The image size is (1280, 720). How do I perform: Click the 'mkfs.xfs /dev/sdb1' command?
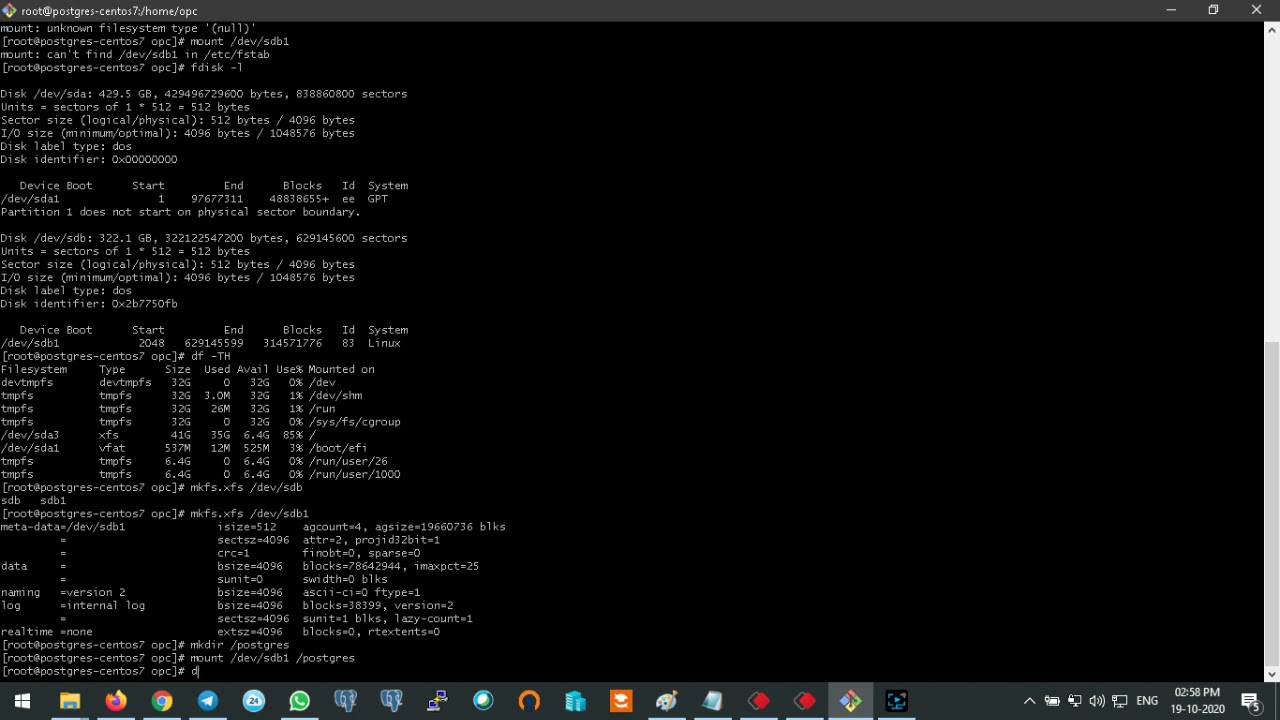tap(249, 514)
